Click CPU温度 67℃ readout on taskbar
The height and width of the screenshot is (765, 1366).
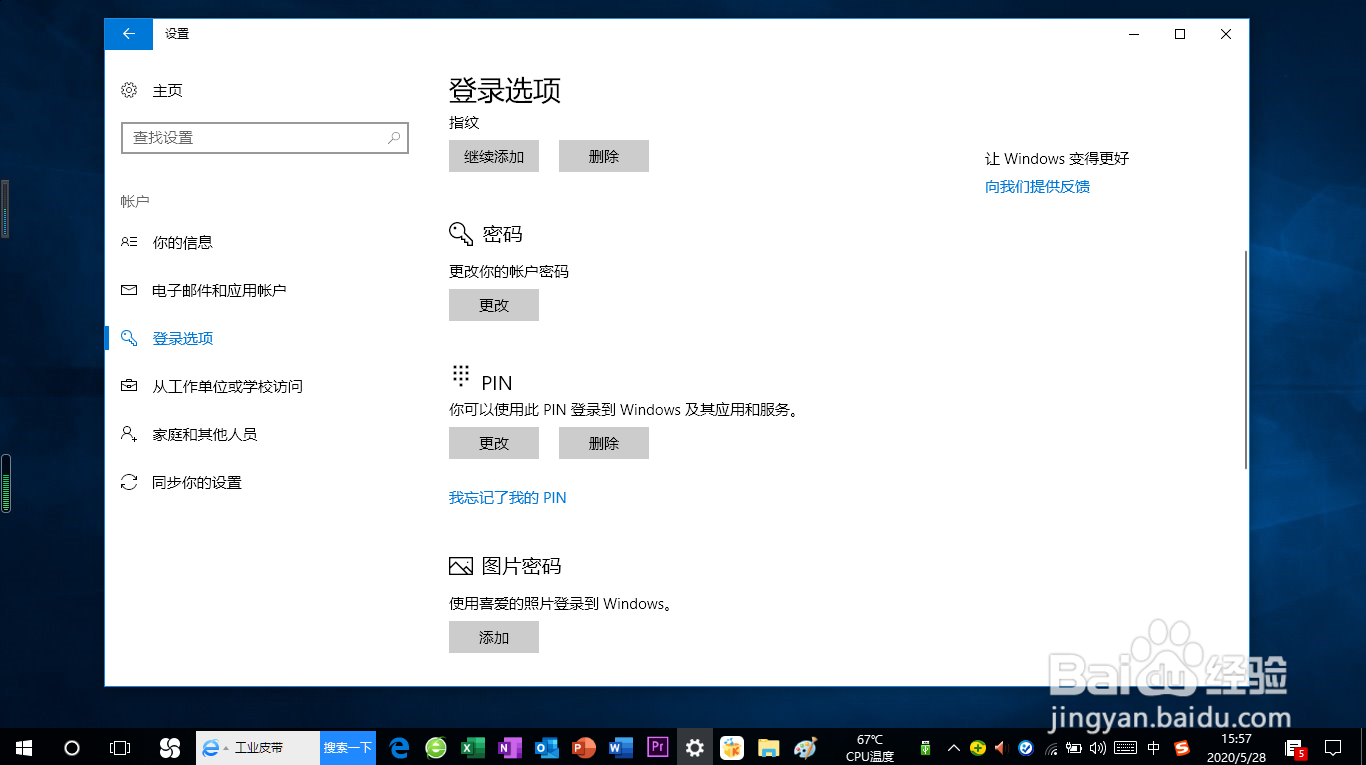click(x=870, y=748)
